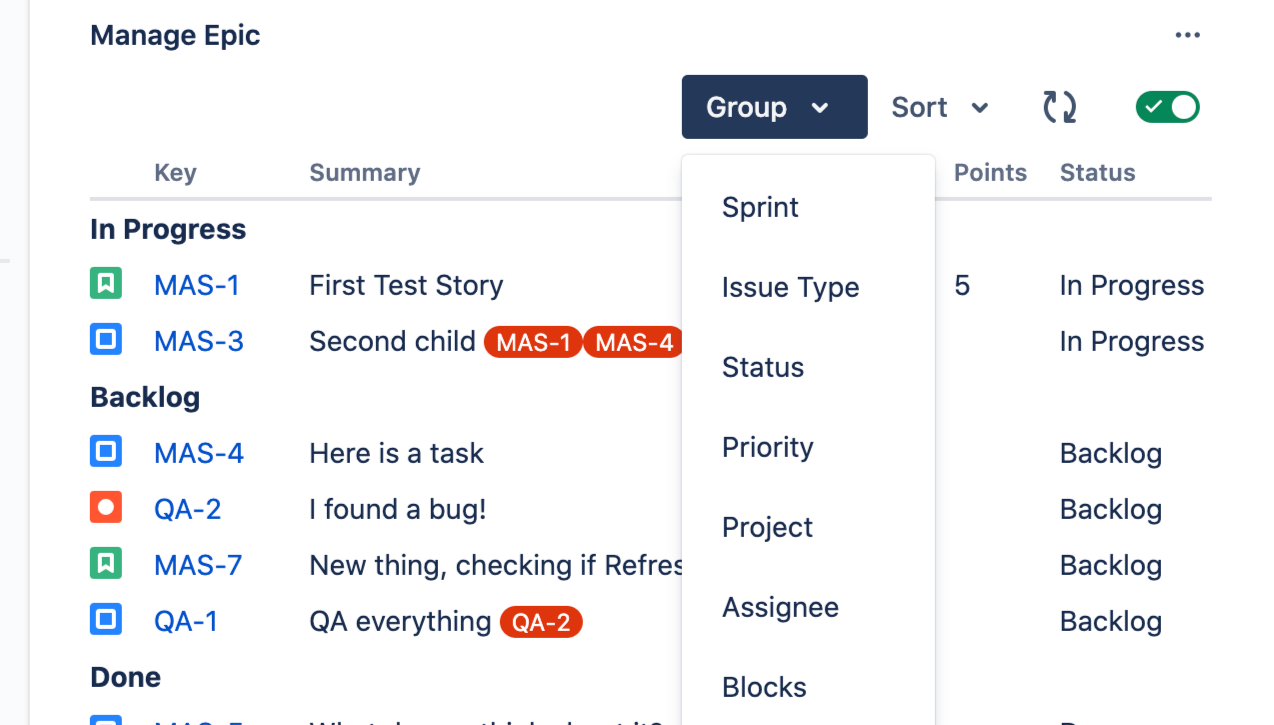Expand the Sort dropdown
1274x725 pixels.
pyautogui.click(x=940, y=107)
